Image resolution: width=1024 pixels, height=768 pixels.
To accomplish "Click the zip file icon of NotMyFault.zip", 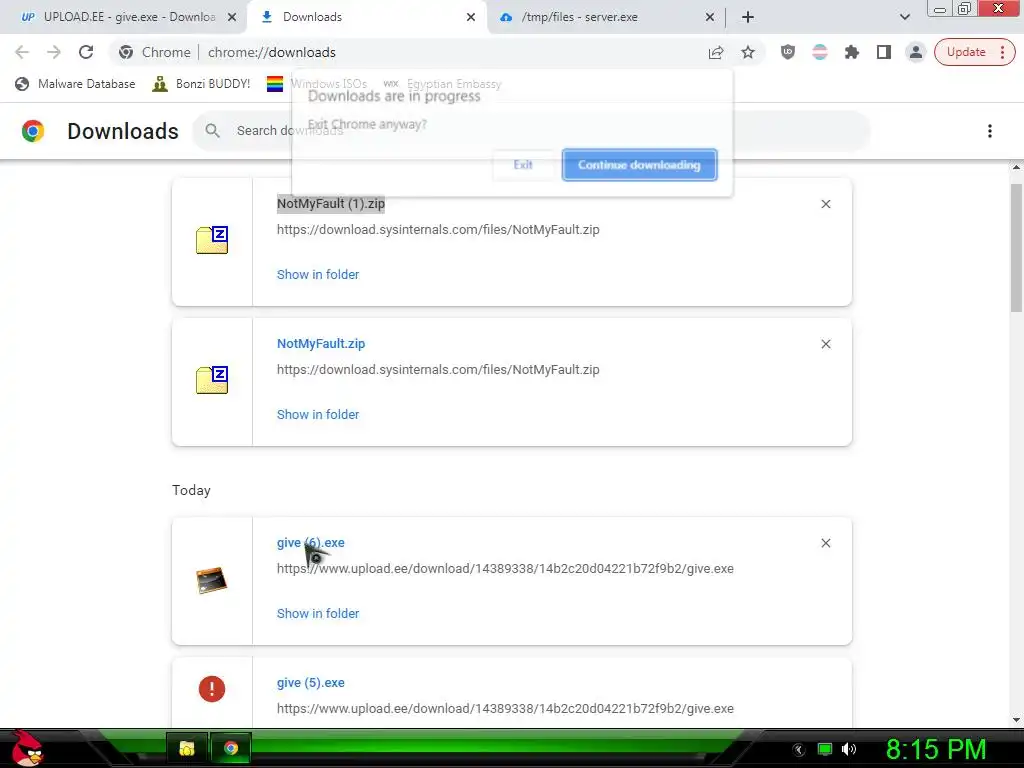I will 212,379.
